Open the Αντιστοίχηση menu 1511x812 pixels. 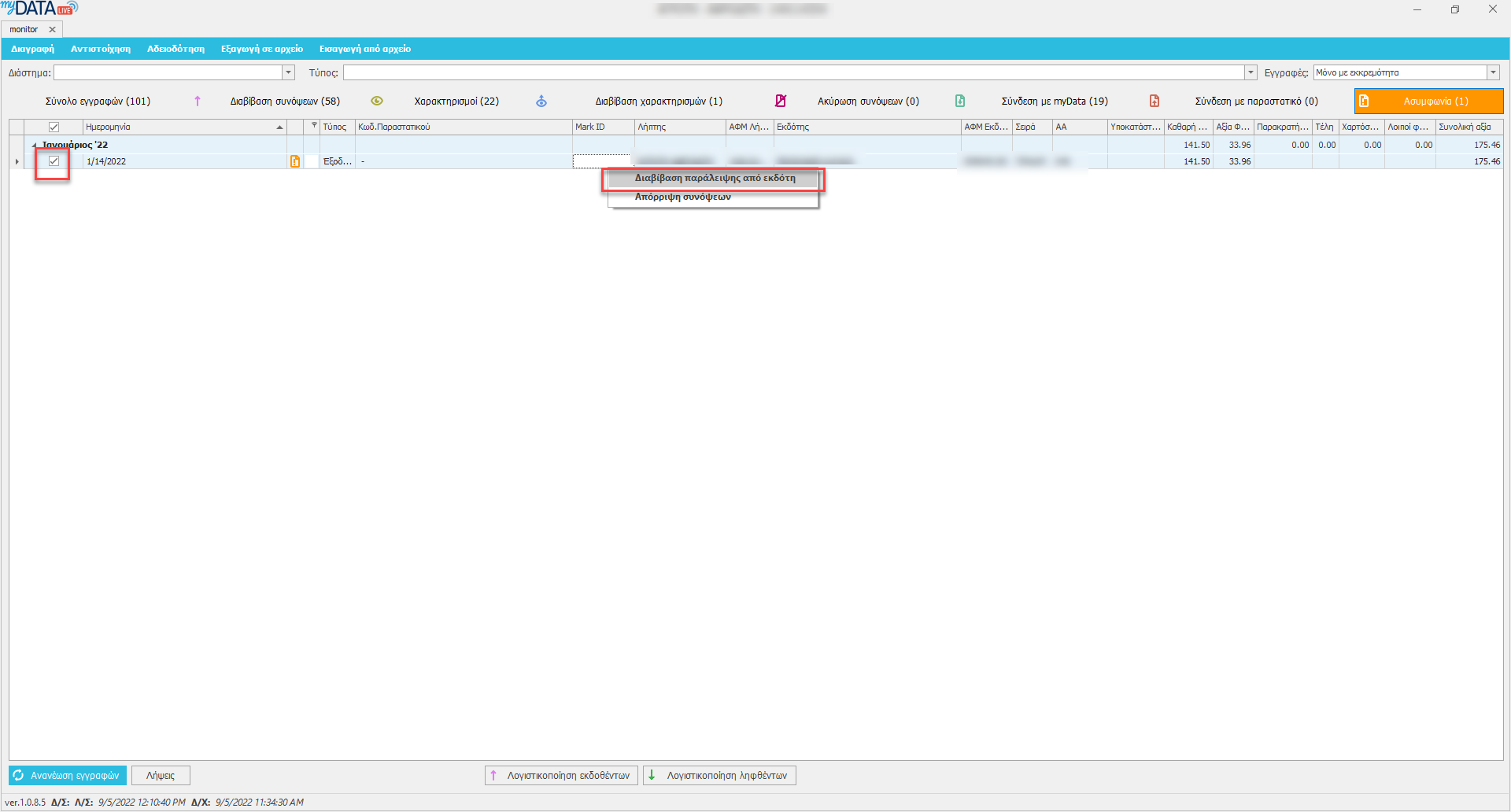(x=101, y=49)
